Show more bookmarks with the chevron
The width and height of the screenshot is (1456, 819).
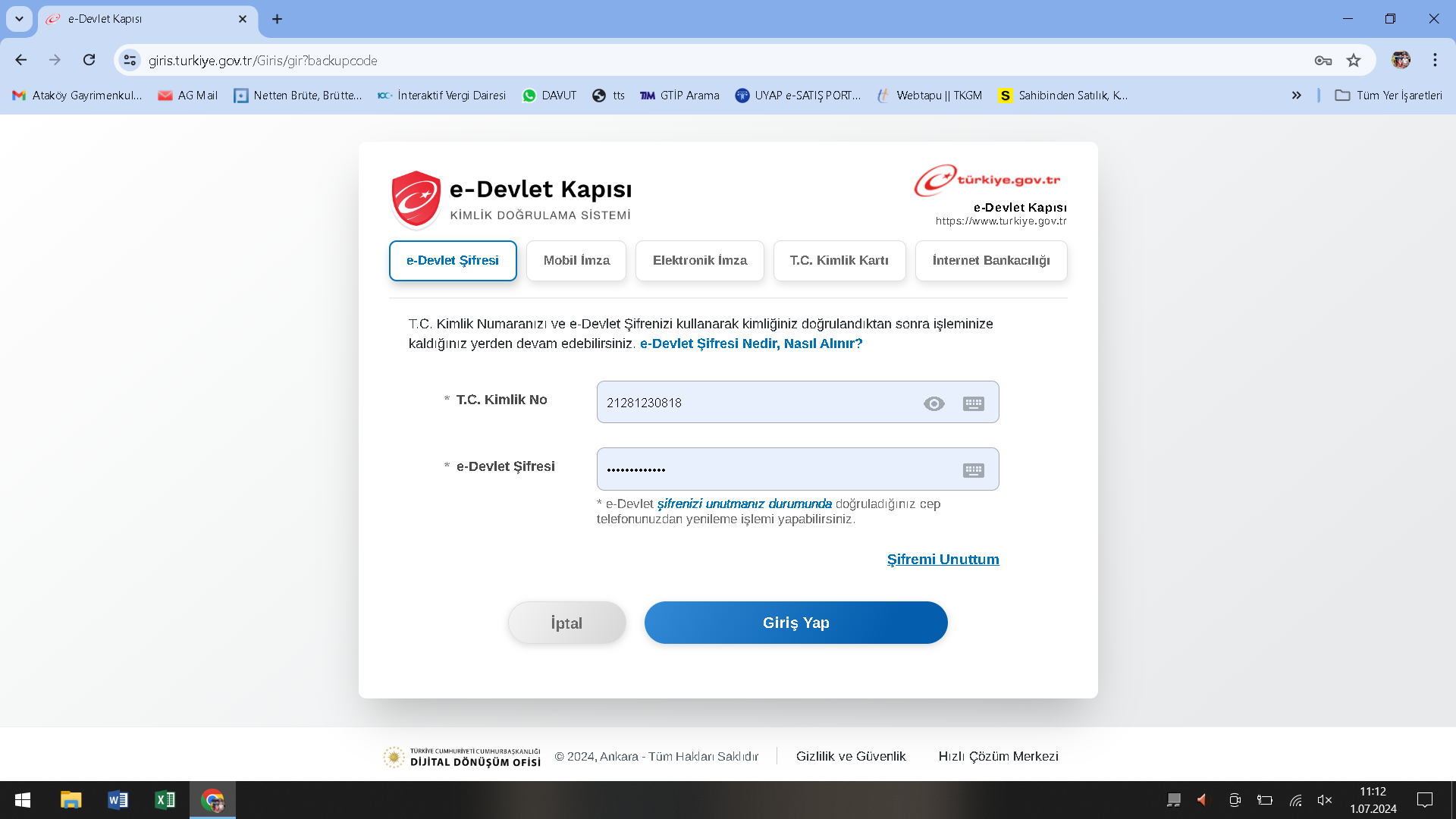pos(1297,96)
